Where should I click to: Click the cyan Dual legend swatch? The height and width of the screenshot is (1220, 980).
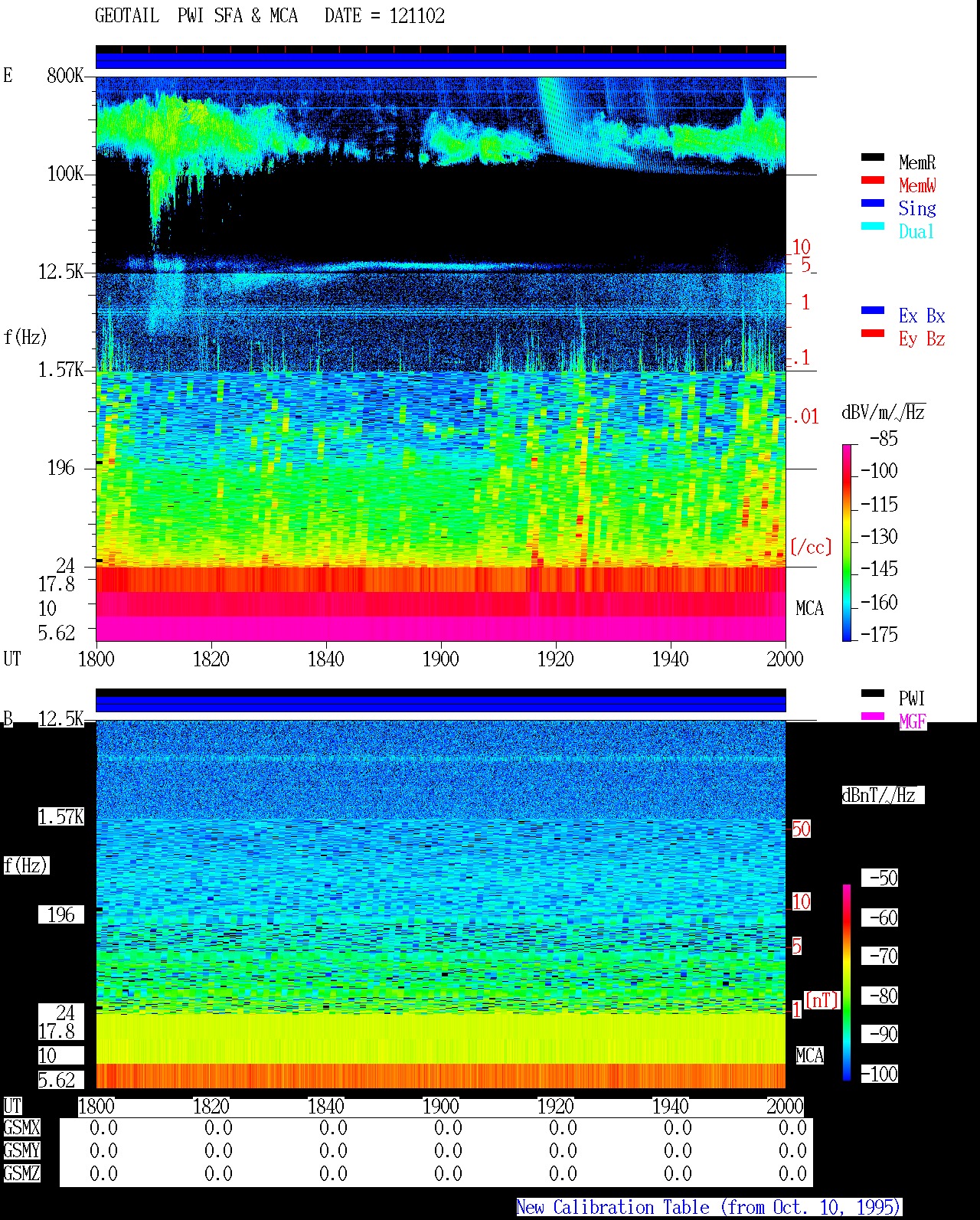(873, 227)
